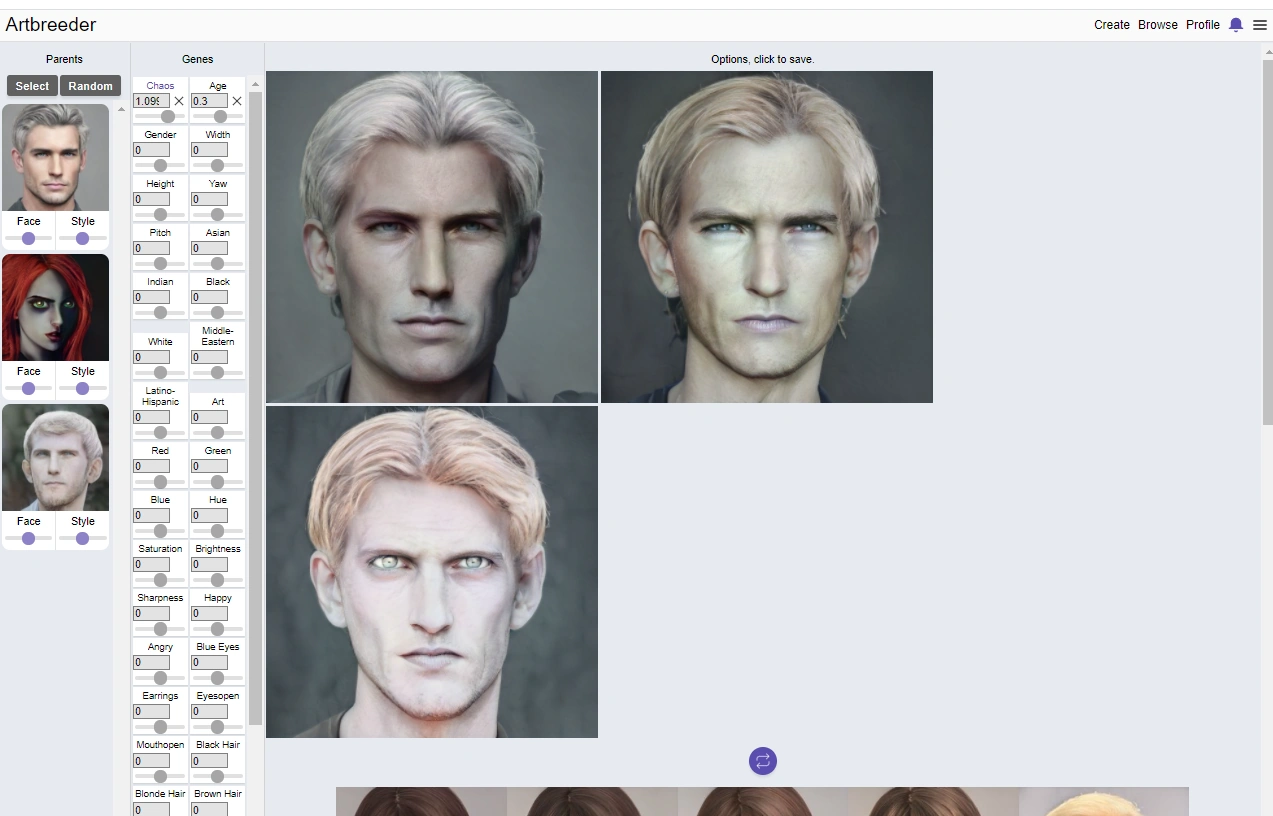Select the blond bearded man parent thumbnail
The width and height of the screenshot is (1273, 816).
tap(55, 457)
